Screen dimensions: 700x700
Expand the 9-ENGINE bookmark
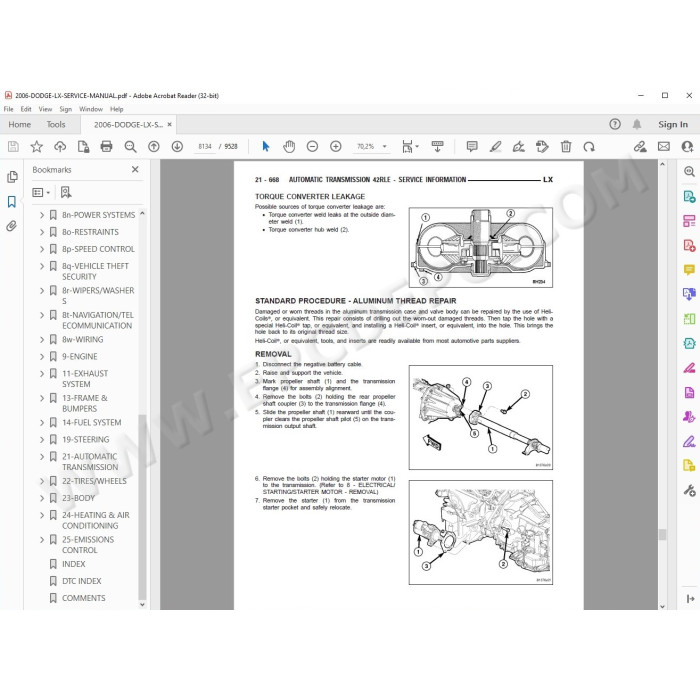(42, 357)
